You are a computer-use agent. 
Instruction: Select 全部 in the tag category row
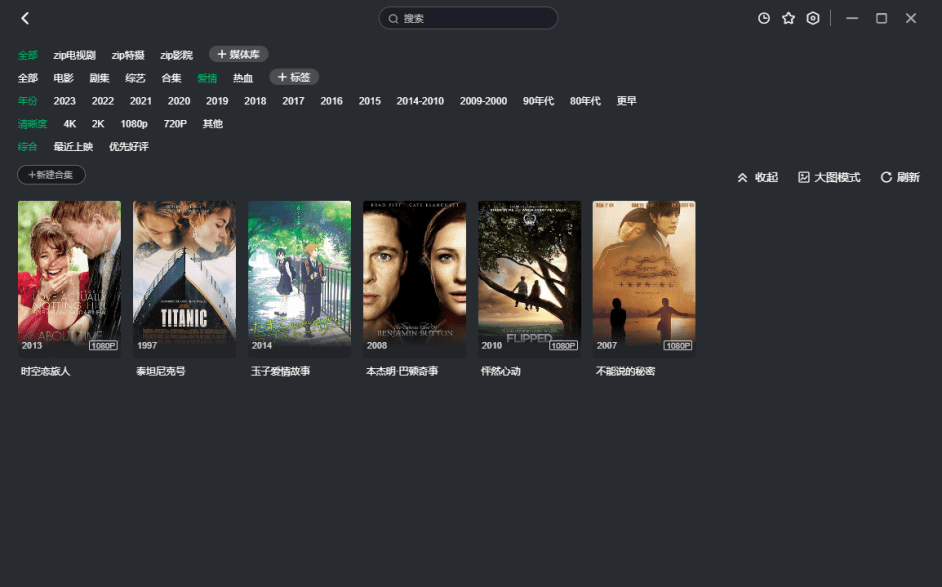click(x=28, y=78)
